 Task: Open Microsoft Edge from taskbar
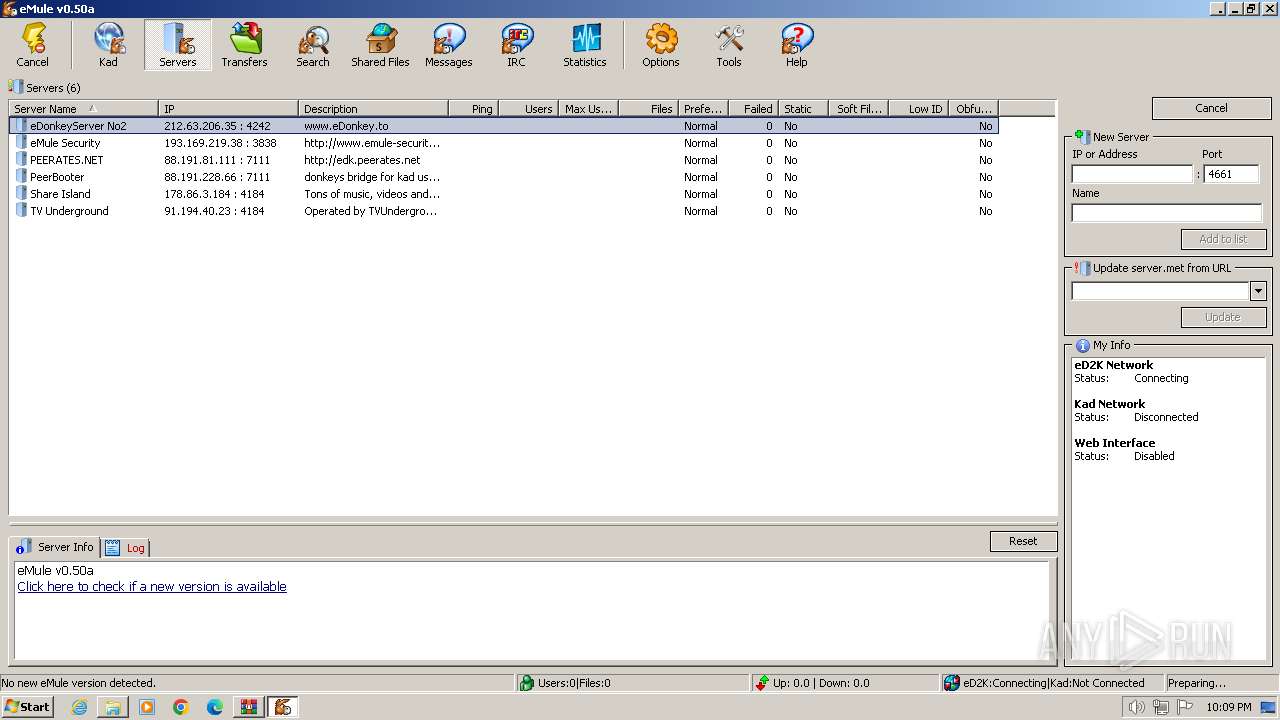(215, 707)
